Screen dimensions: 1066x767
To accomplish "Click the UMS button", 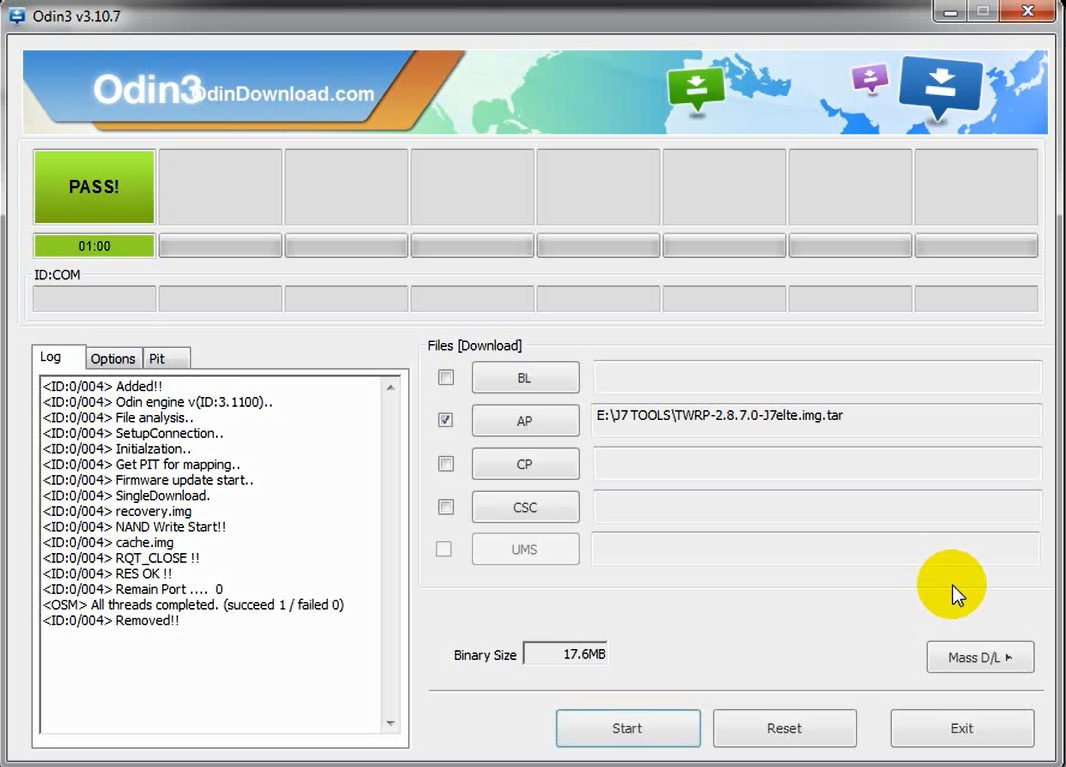I will (526, 549).
